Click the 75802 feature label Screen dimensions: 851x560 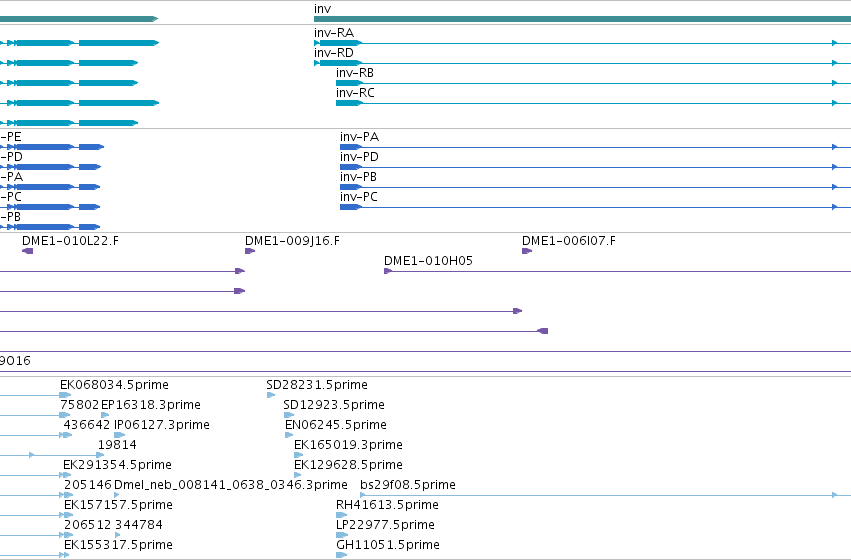(79, 405)
